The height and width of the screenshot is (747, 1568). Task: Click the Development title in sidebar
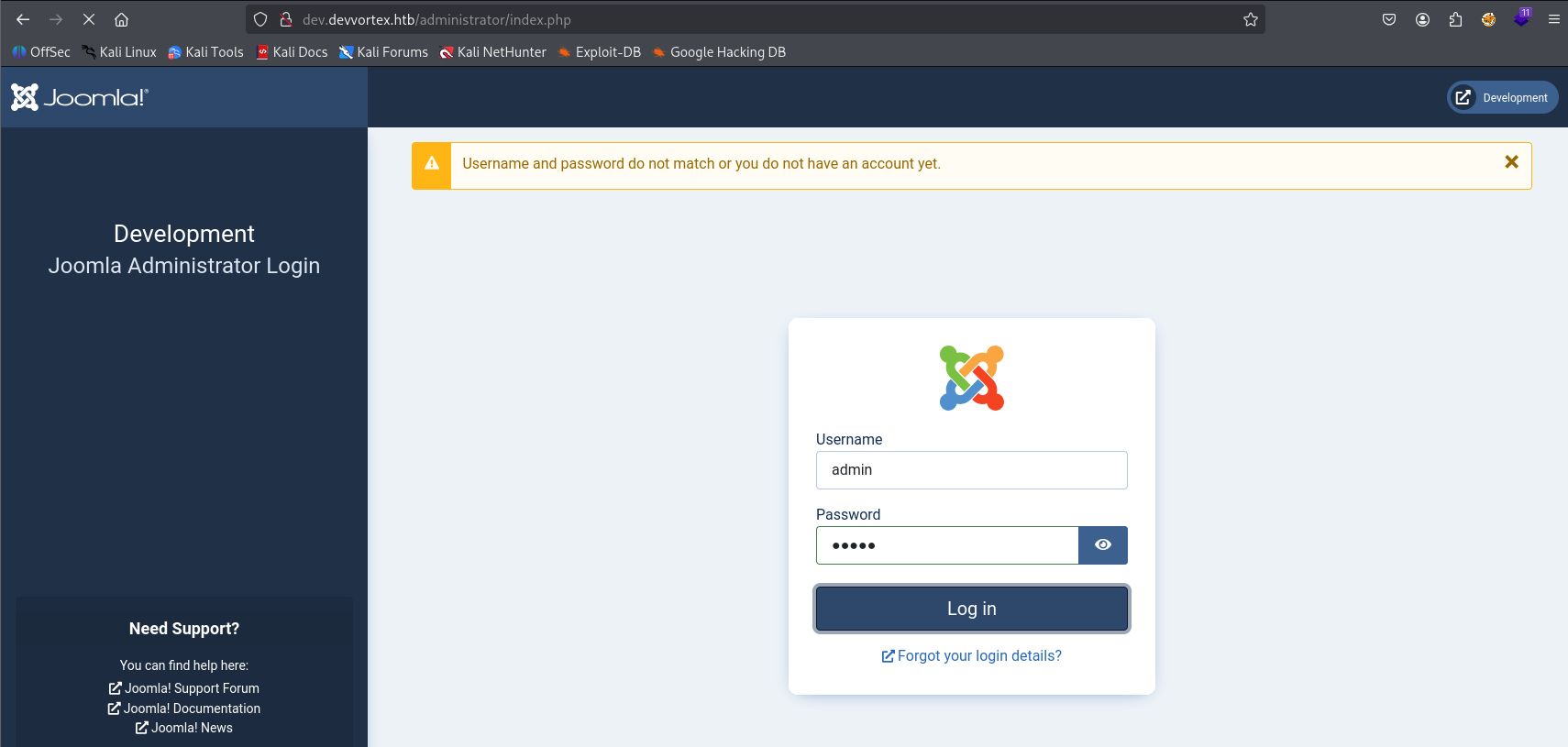(x=184, y=234)
